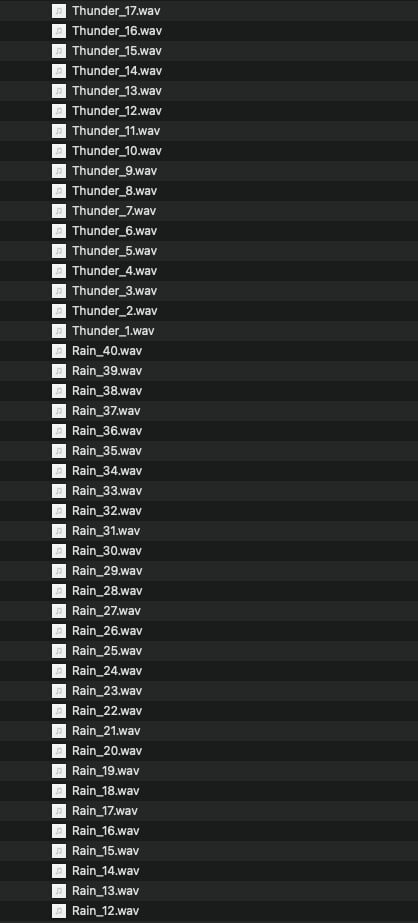
Task: Highlight the Thunder_8.wav row
Action: tap(209, 191)
